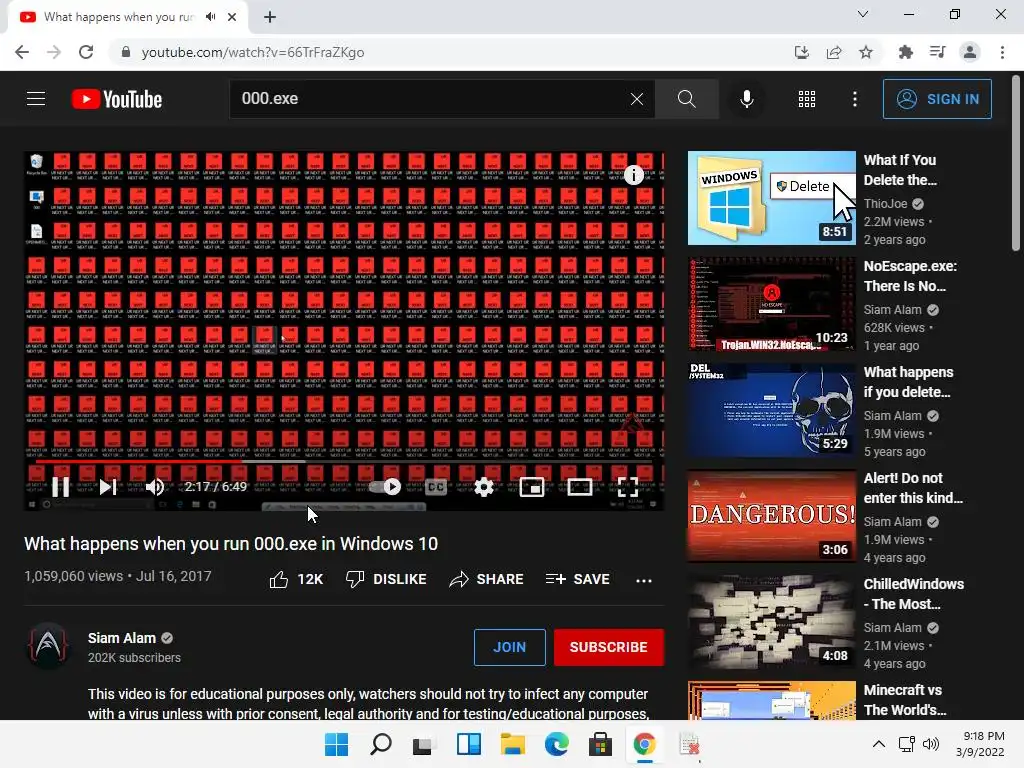Open taskbar Search
The width and height of the screenshot is (1024, 768).
coord(381,744)
